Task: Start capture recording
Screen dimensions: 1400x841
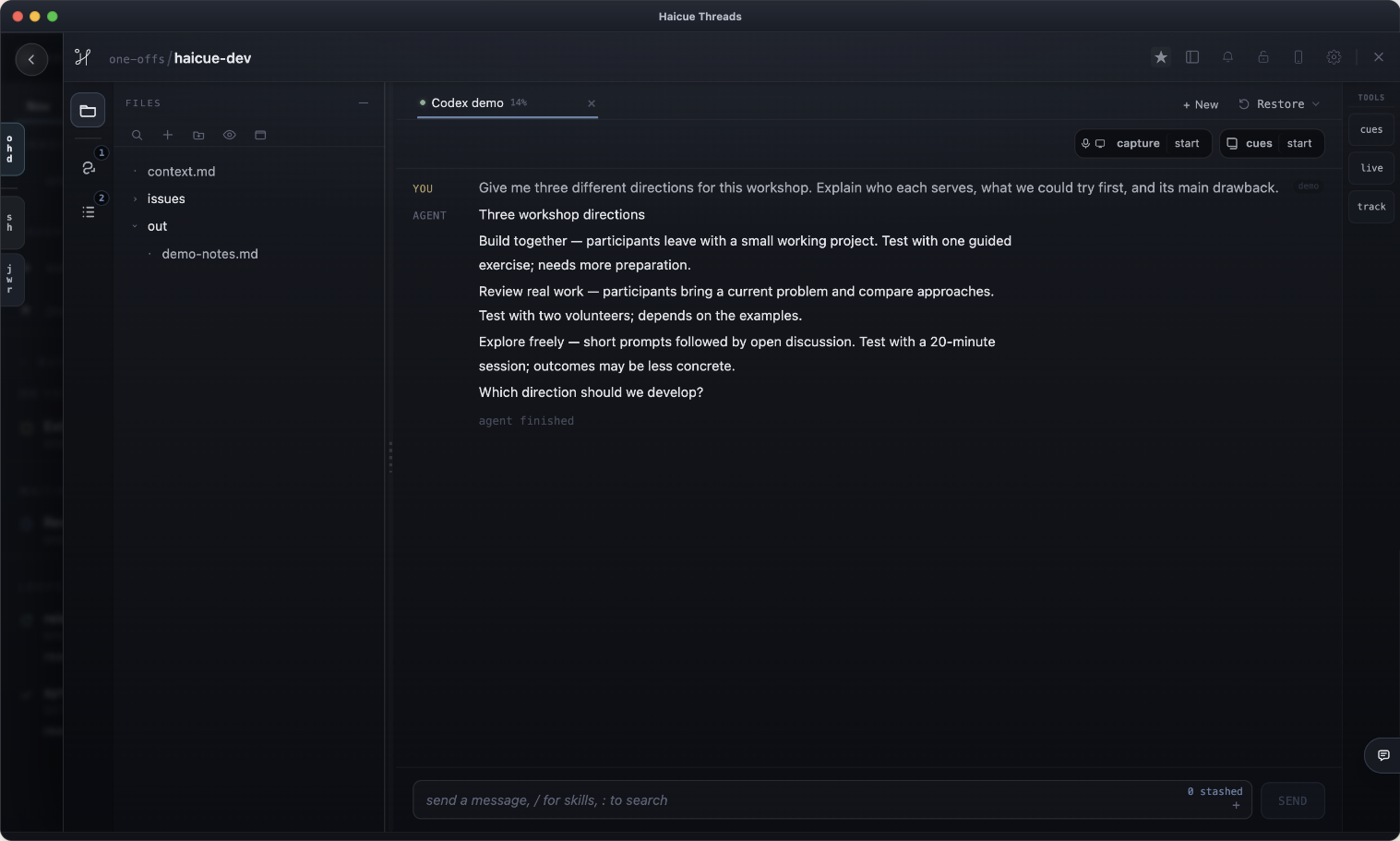Action: click(x=1187, y=143)
